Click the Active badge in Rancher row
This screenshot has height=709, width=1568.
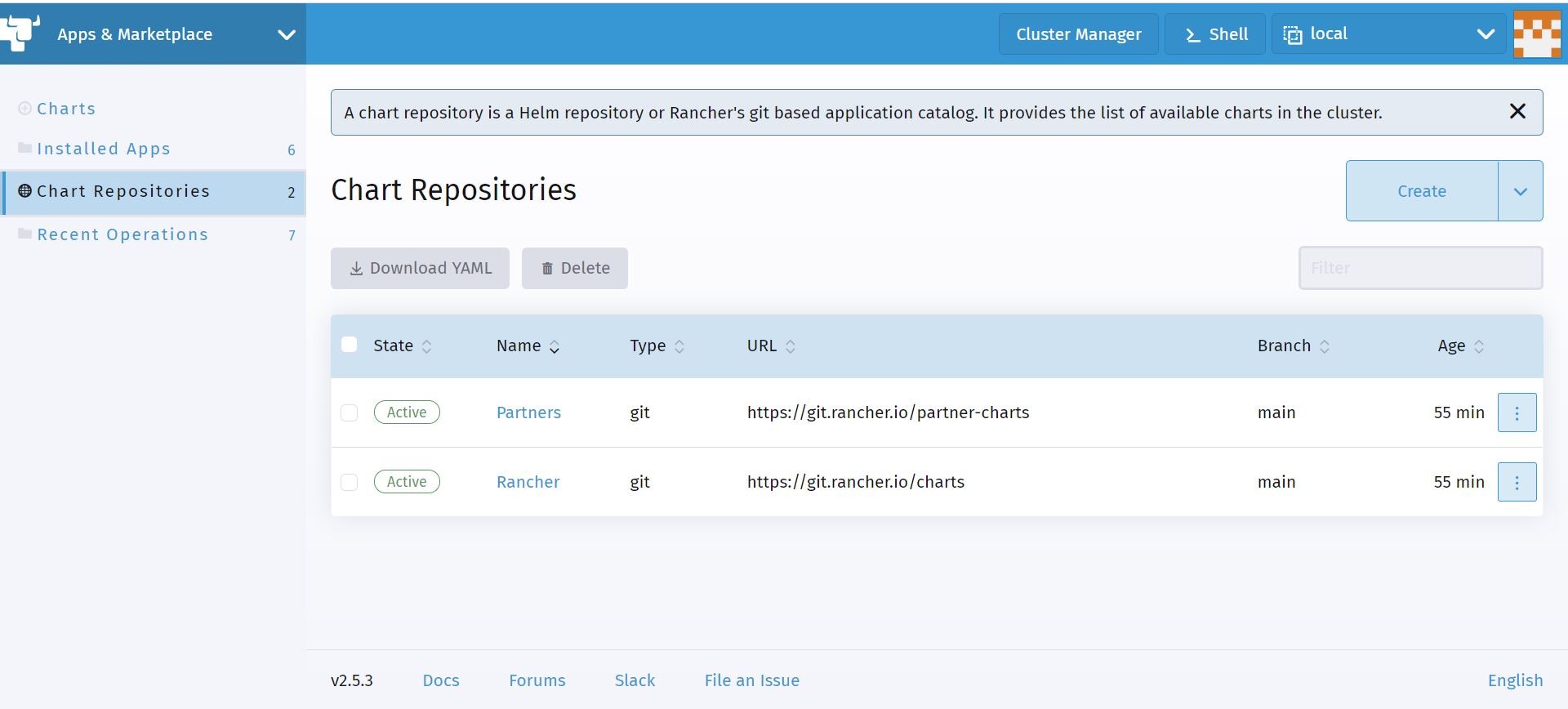pyautogui.click(x=407, y=482)
